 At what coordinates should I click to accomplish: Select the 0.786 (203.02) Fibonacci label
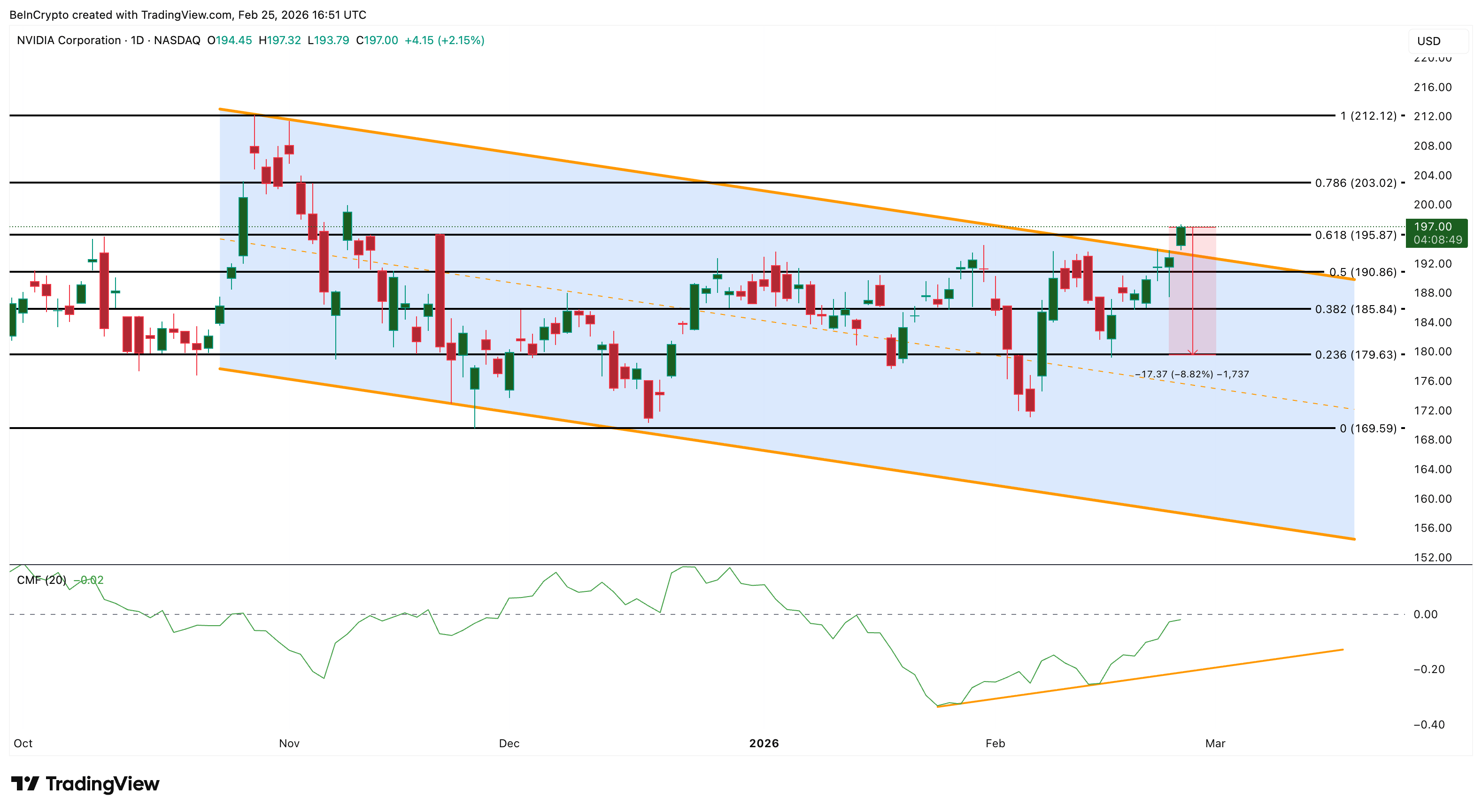1355,183
